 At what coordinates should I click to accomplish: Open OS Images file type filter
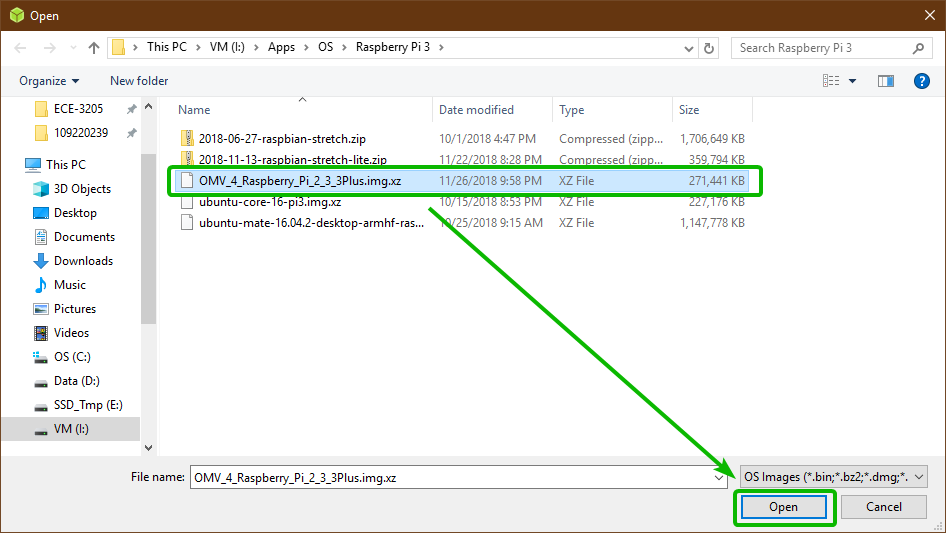[x=833, y=477]
